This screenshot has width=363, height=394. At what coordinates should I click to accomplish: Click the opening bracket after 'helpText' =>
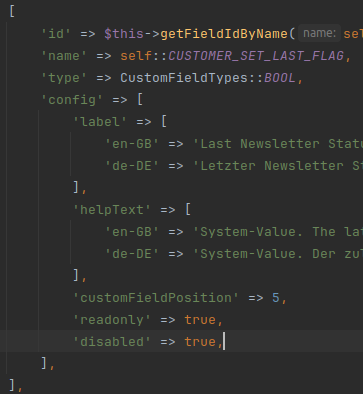[x=188, y=210]
